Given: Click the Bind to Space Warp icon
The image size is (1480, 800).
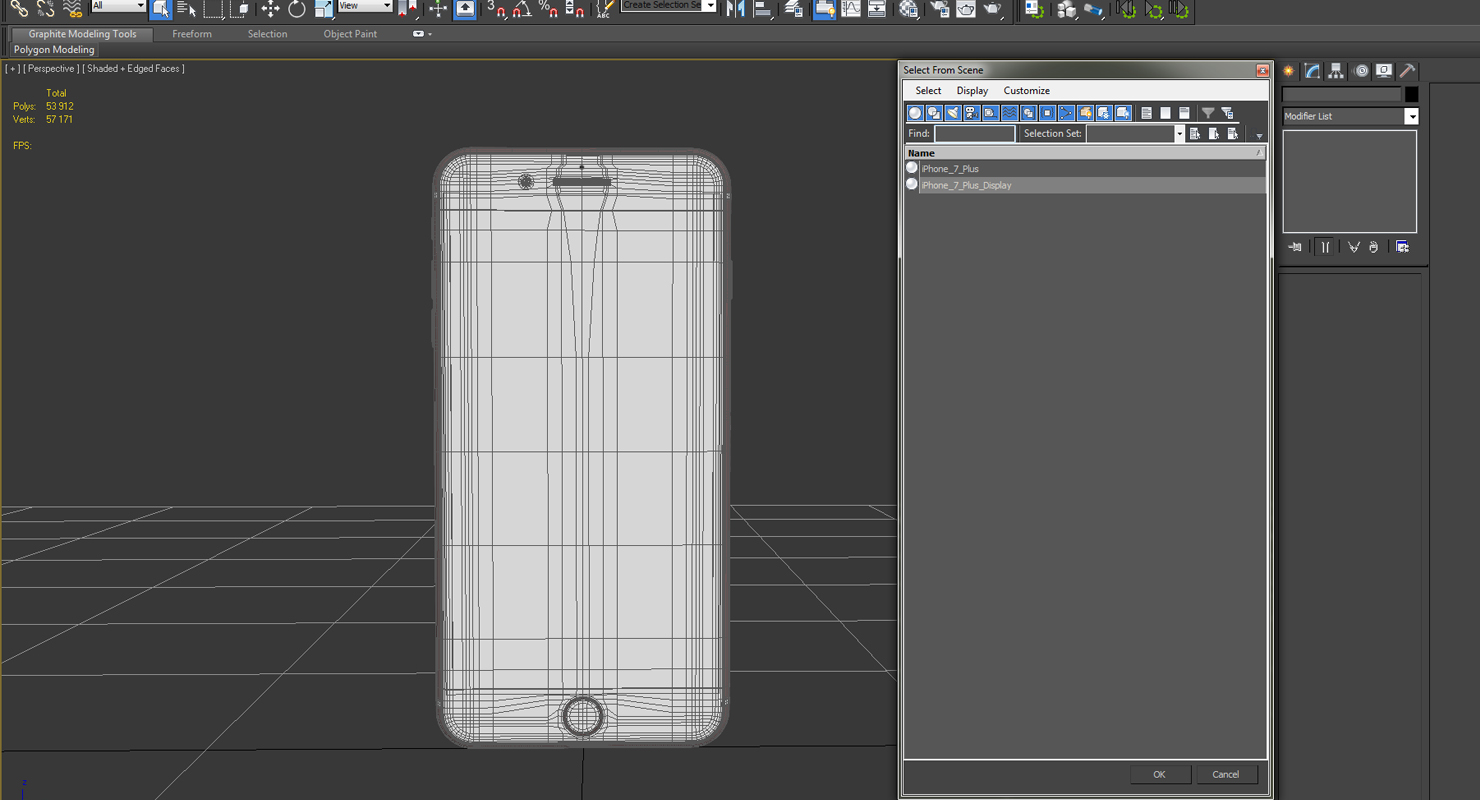Looking at the screenshot, I should [72, 9].
